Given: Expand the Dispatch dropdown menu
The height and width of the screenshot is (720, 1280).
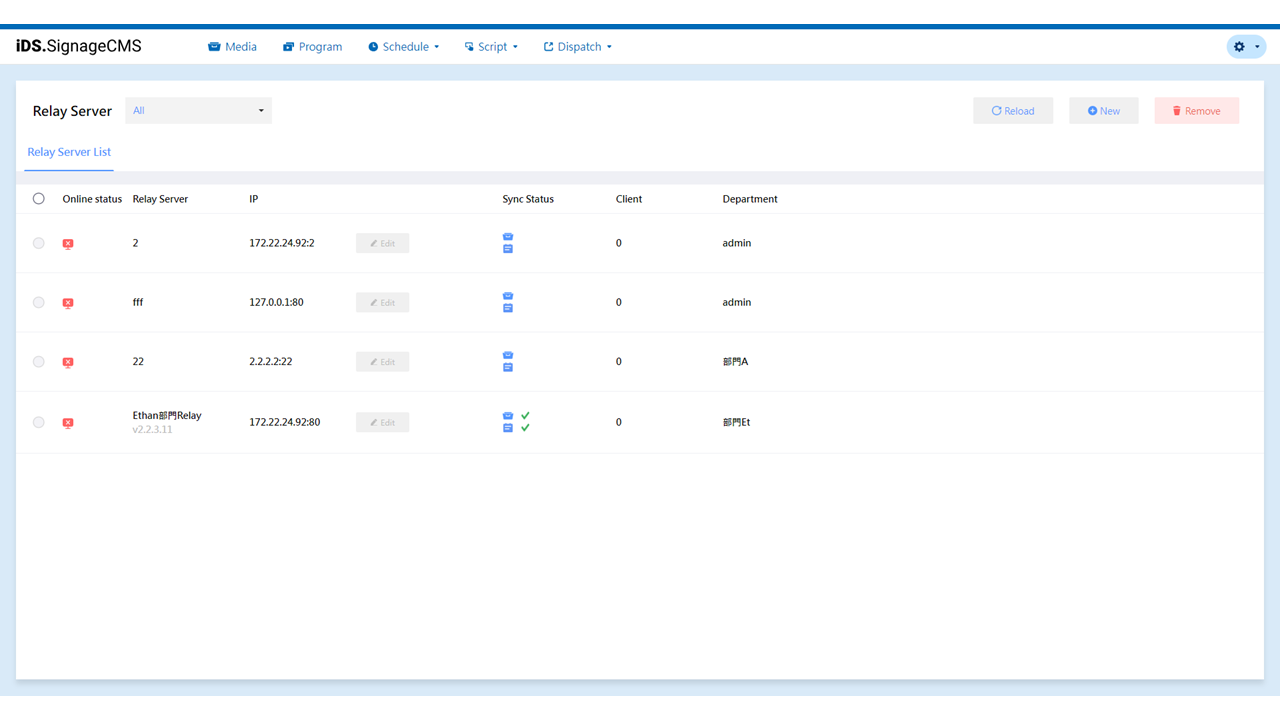Looking at the screenshot, I should (578, 47).
